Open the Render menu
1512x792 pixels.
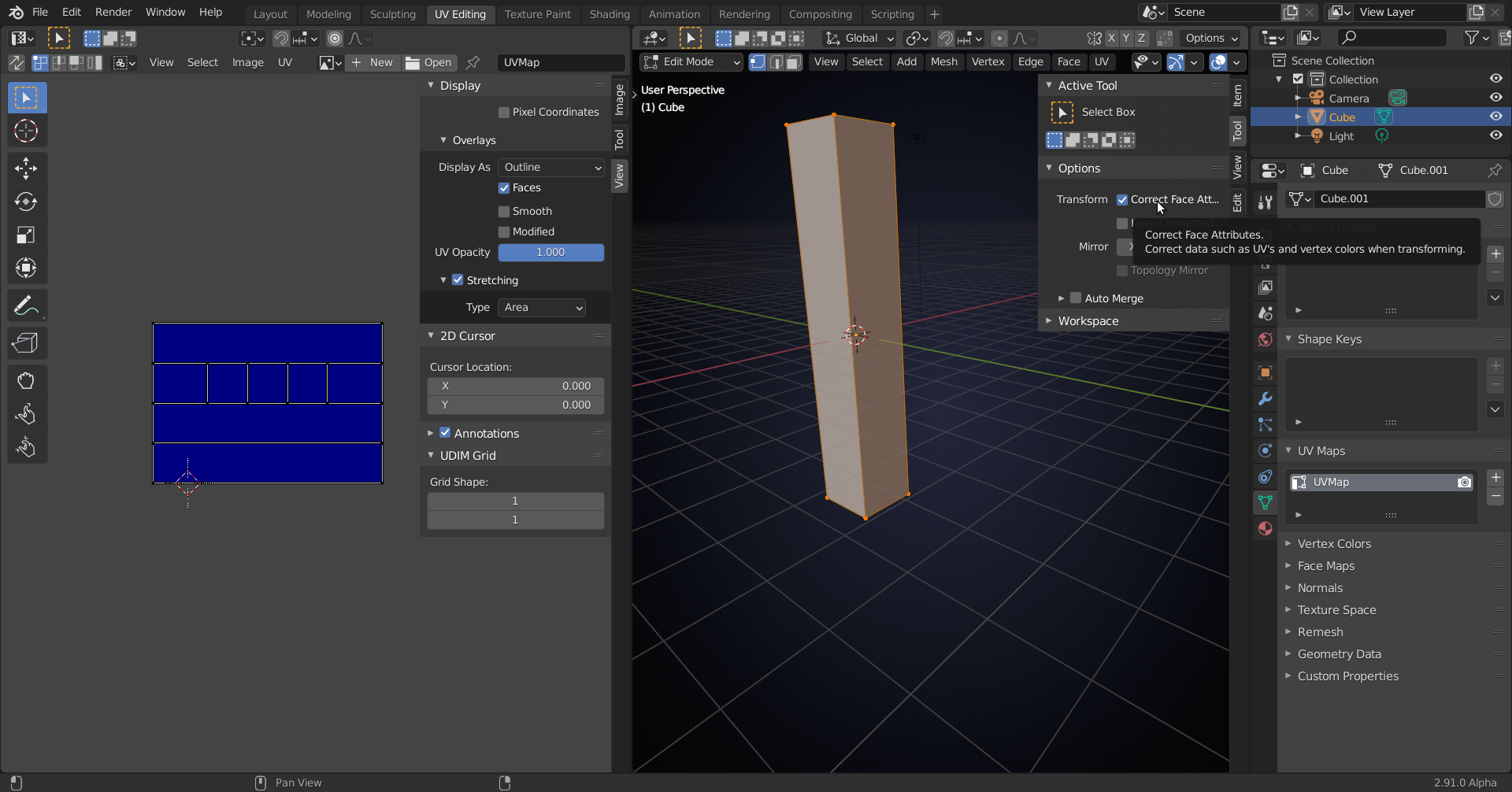tap(113, 13)
